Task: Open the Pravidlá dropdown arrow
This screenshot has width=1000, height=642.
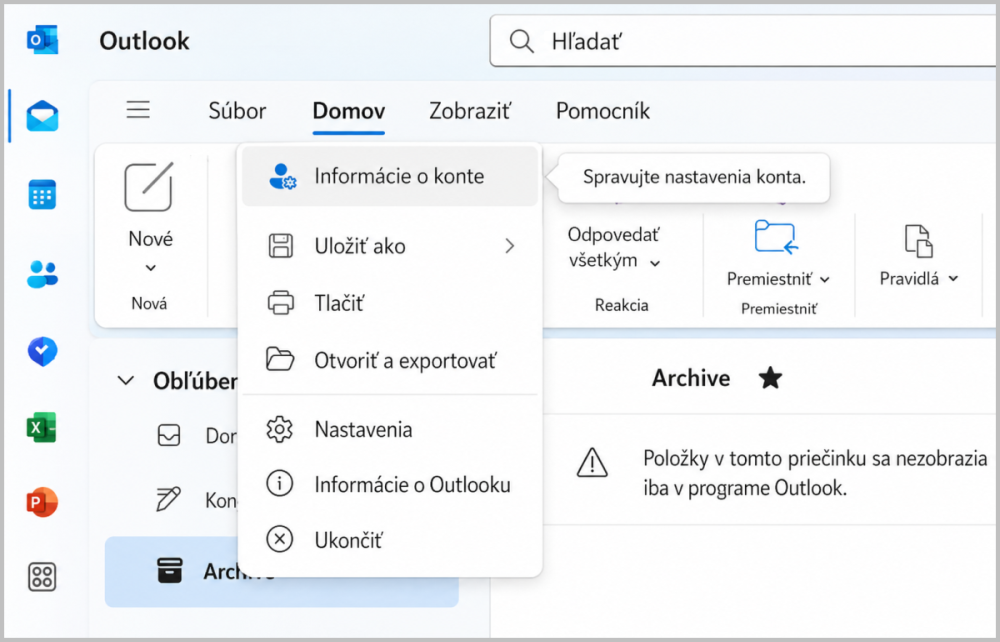Action: coord(953,279)
